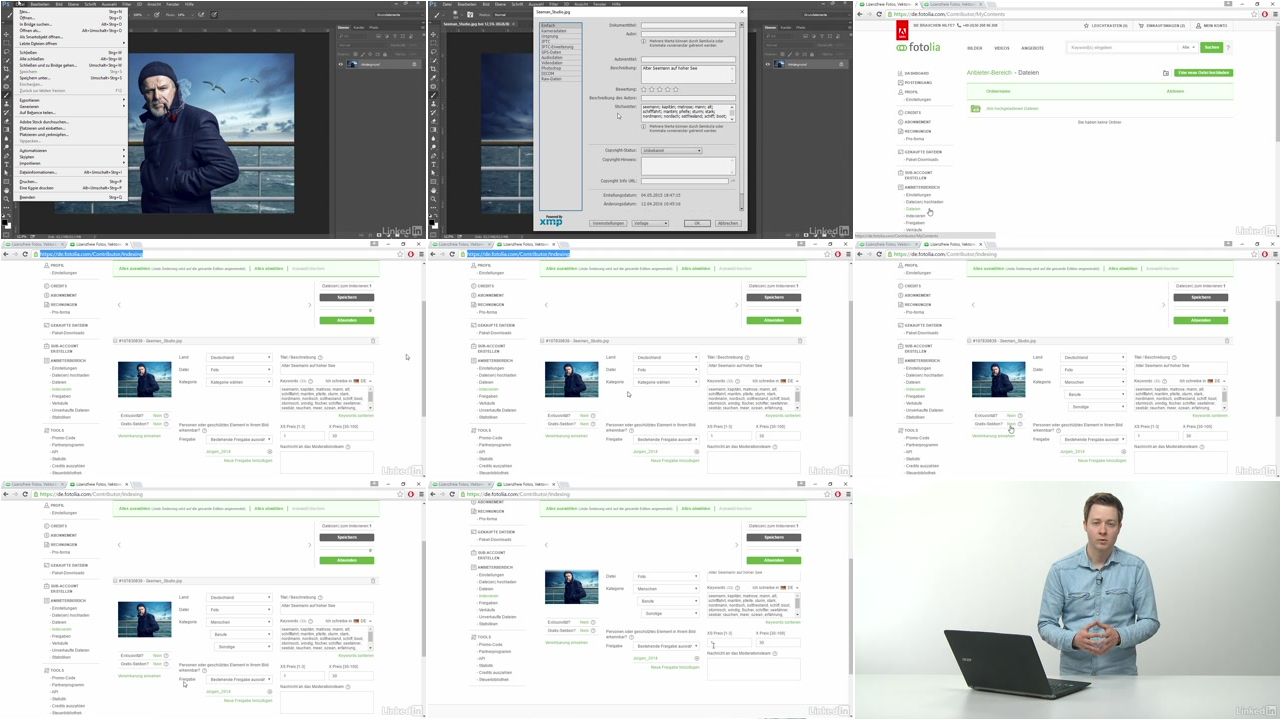1281x720 pixels.
Task: Open the Copyright-Status dropdown in the file info dialog
Action: [x=671, y=150]
